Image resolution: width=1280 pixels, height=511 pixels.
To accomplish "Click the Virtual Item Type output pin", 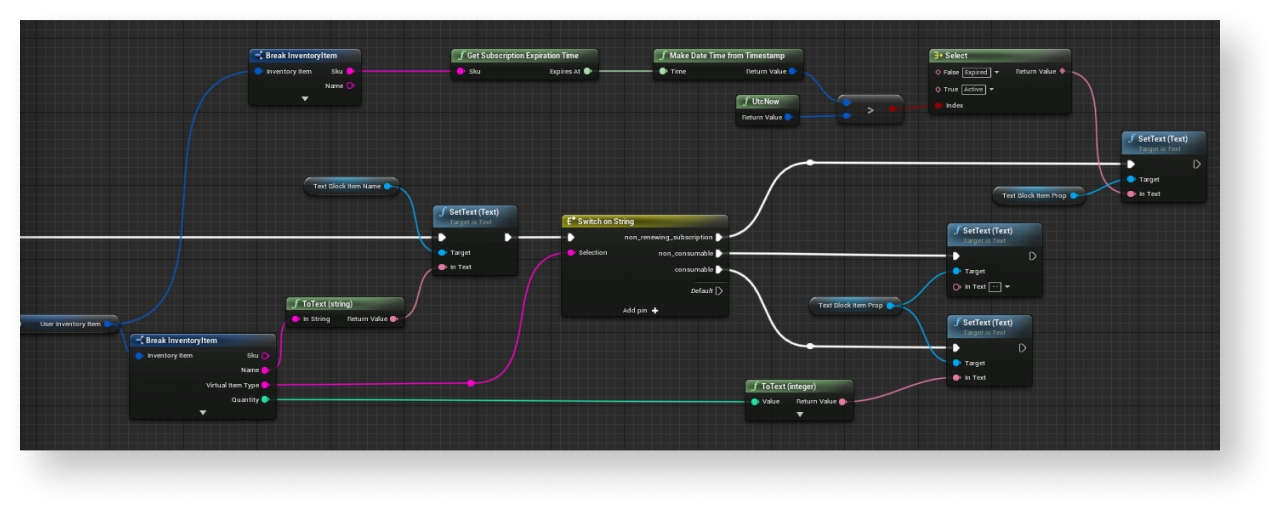I will (265, 384).
